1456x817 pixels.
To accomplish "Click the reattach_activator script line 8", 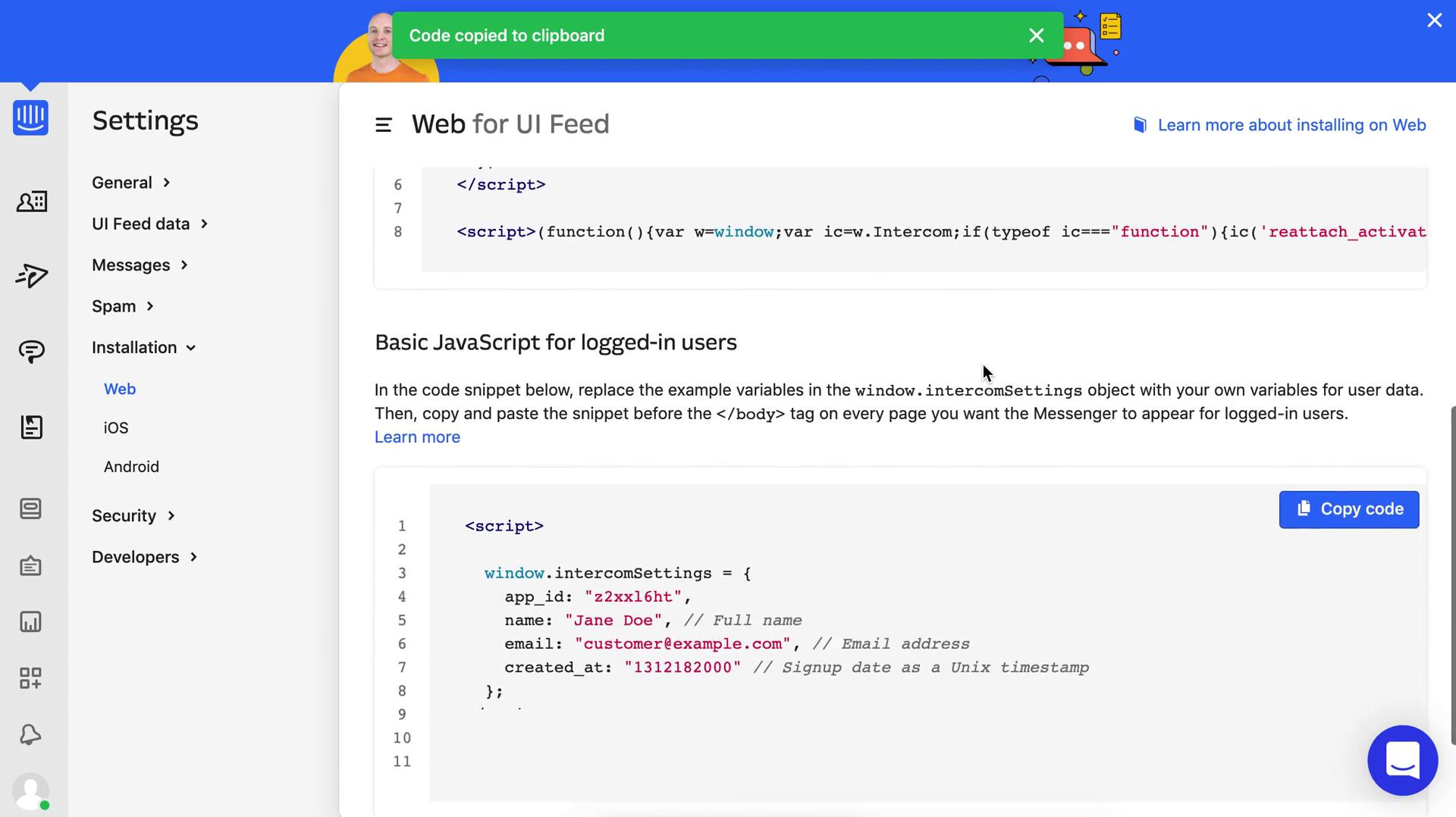I will click(941, 232).
